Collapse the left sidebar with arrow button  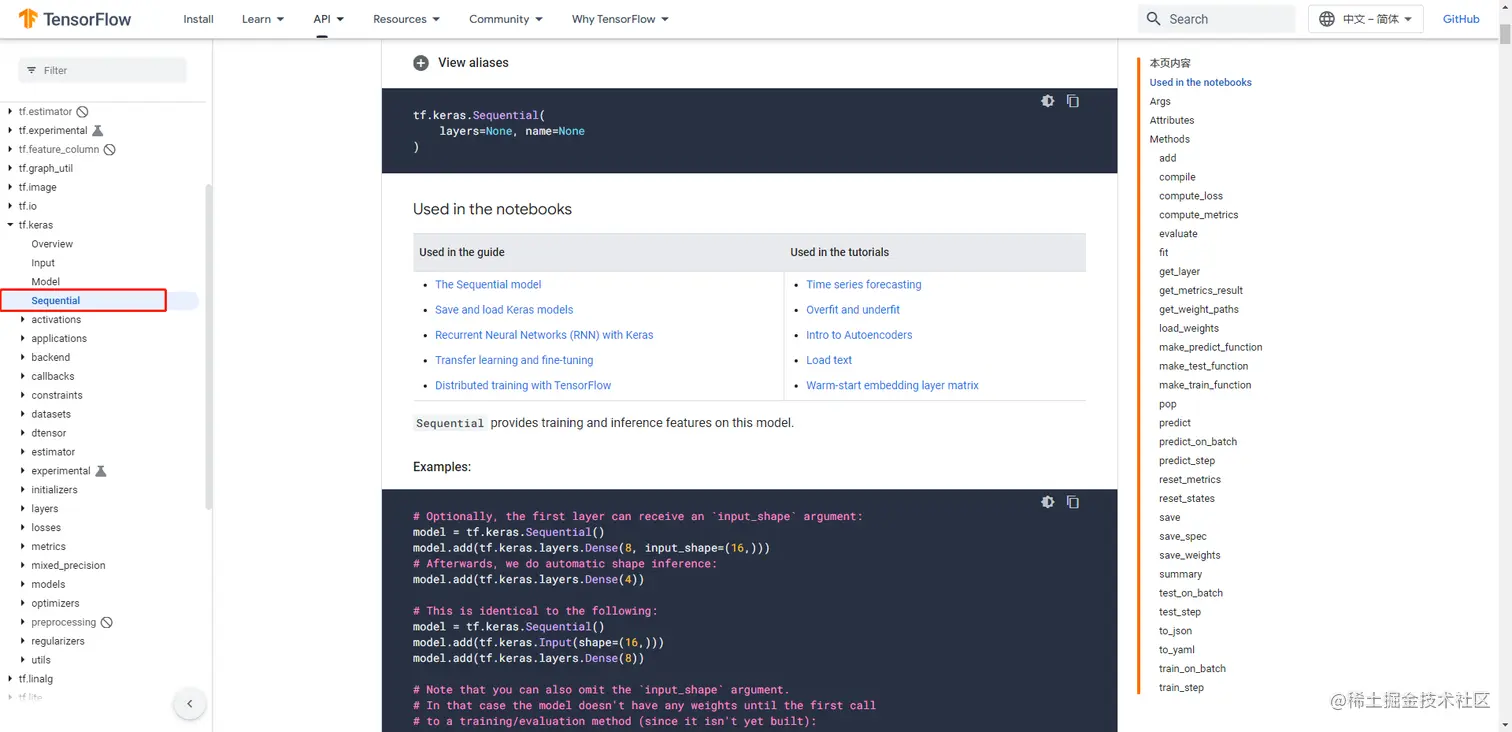(190, 703)
